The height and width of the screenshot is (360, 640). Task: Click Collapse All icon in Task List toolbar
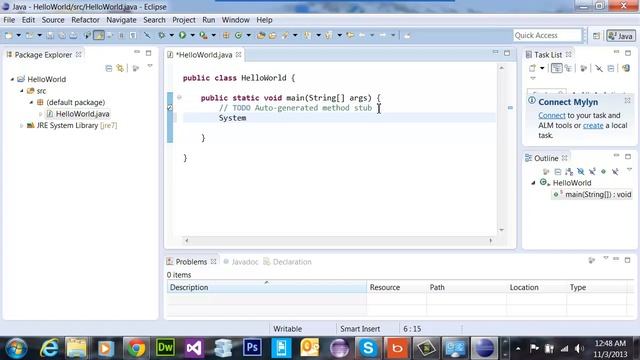611,68
